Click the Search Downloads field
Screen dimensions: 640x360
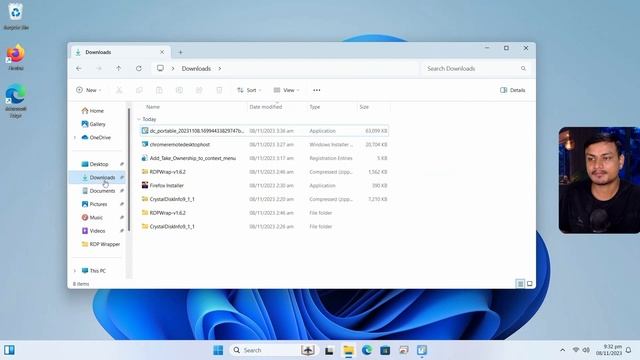[476, 69]
